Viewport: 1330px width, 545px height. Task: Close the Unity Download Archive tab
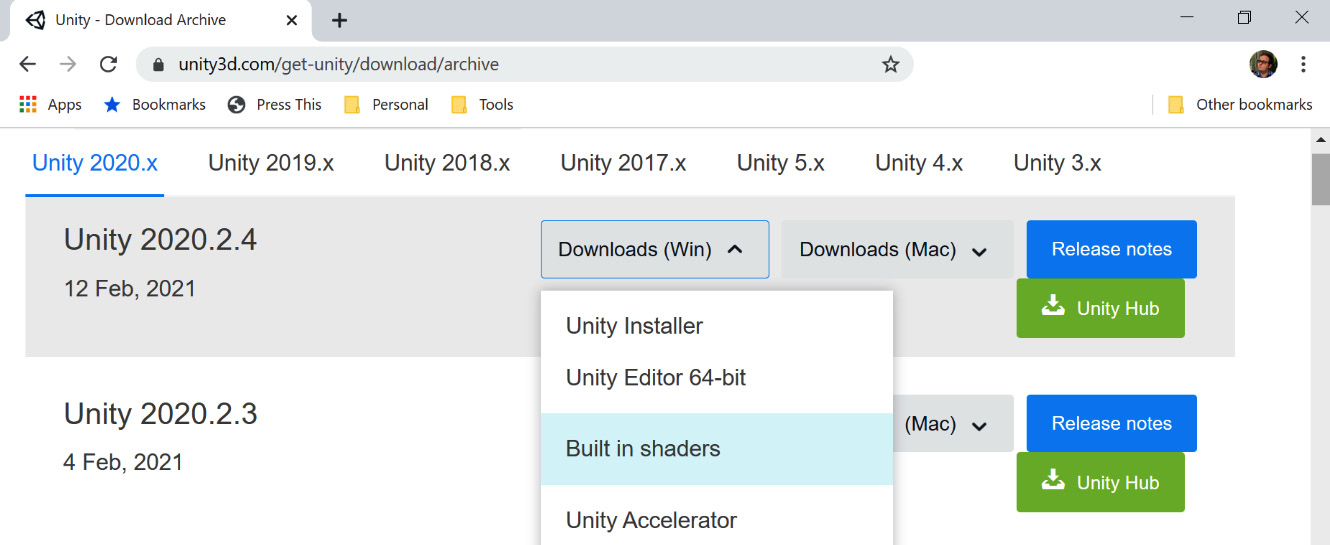pyautogui.click(x=292, y=20)
